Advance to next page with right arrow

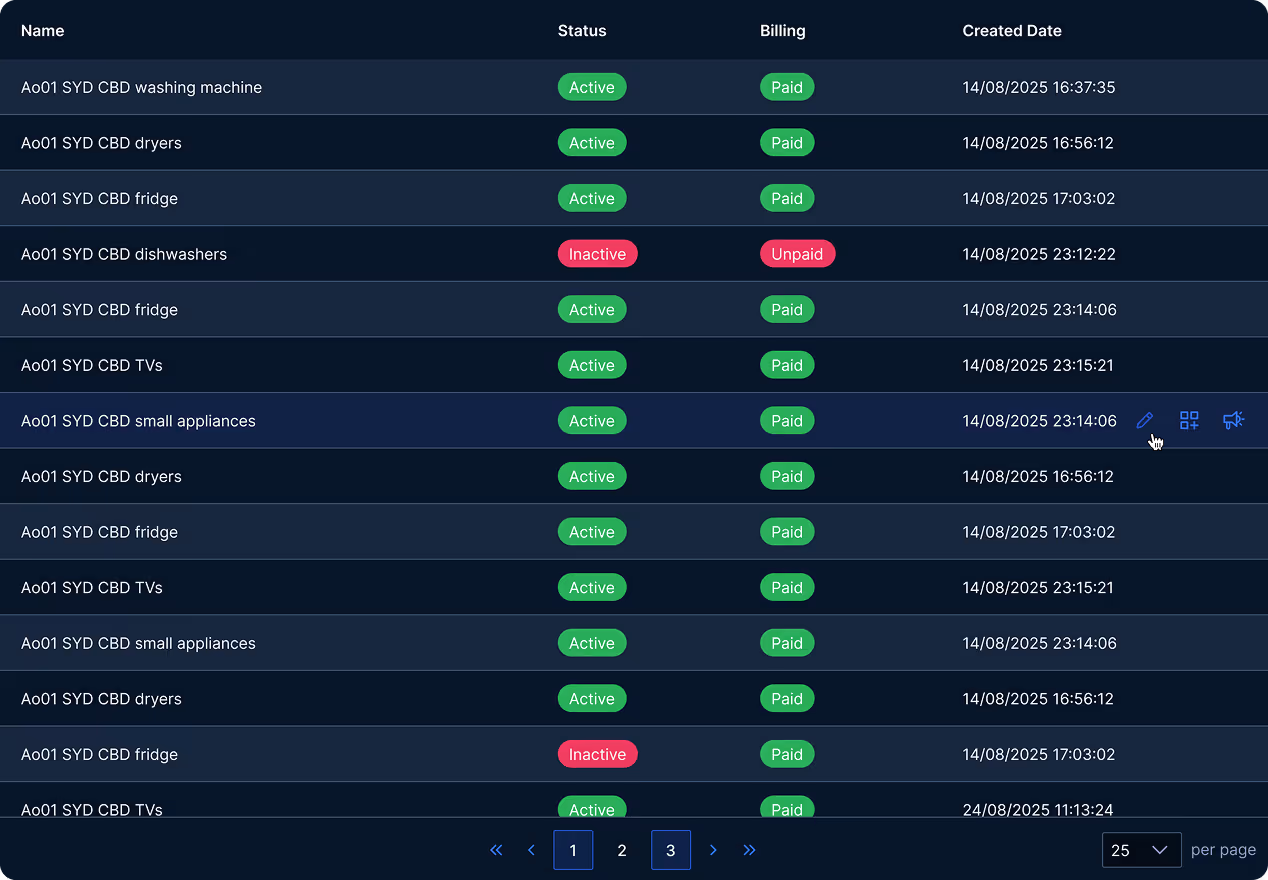[x=713, y=850]
